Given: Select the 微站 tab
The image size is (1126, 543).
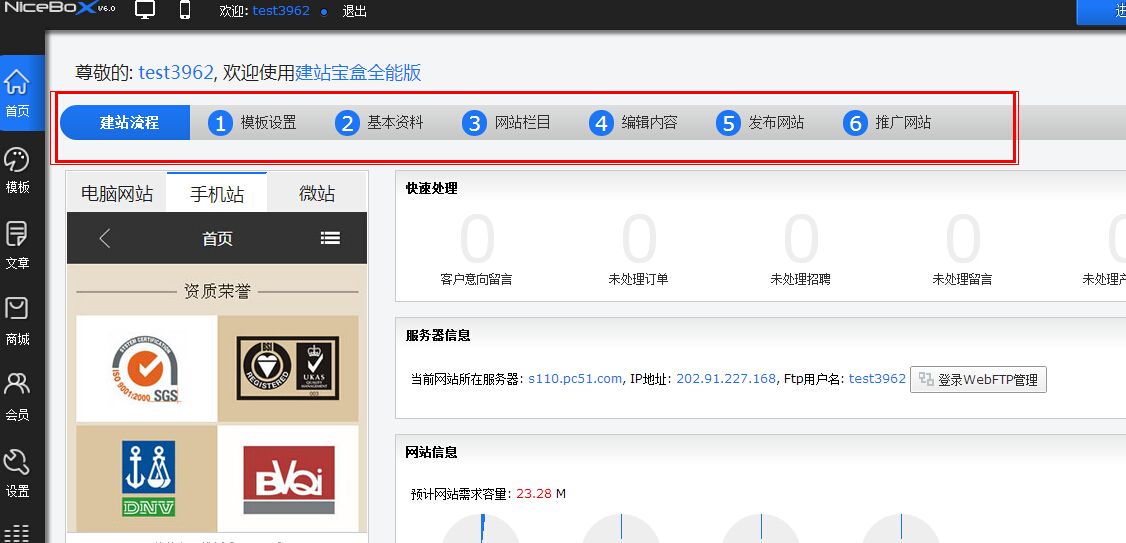Looking at the screenshot, I should click(x=317, y=193).
